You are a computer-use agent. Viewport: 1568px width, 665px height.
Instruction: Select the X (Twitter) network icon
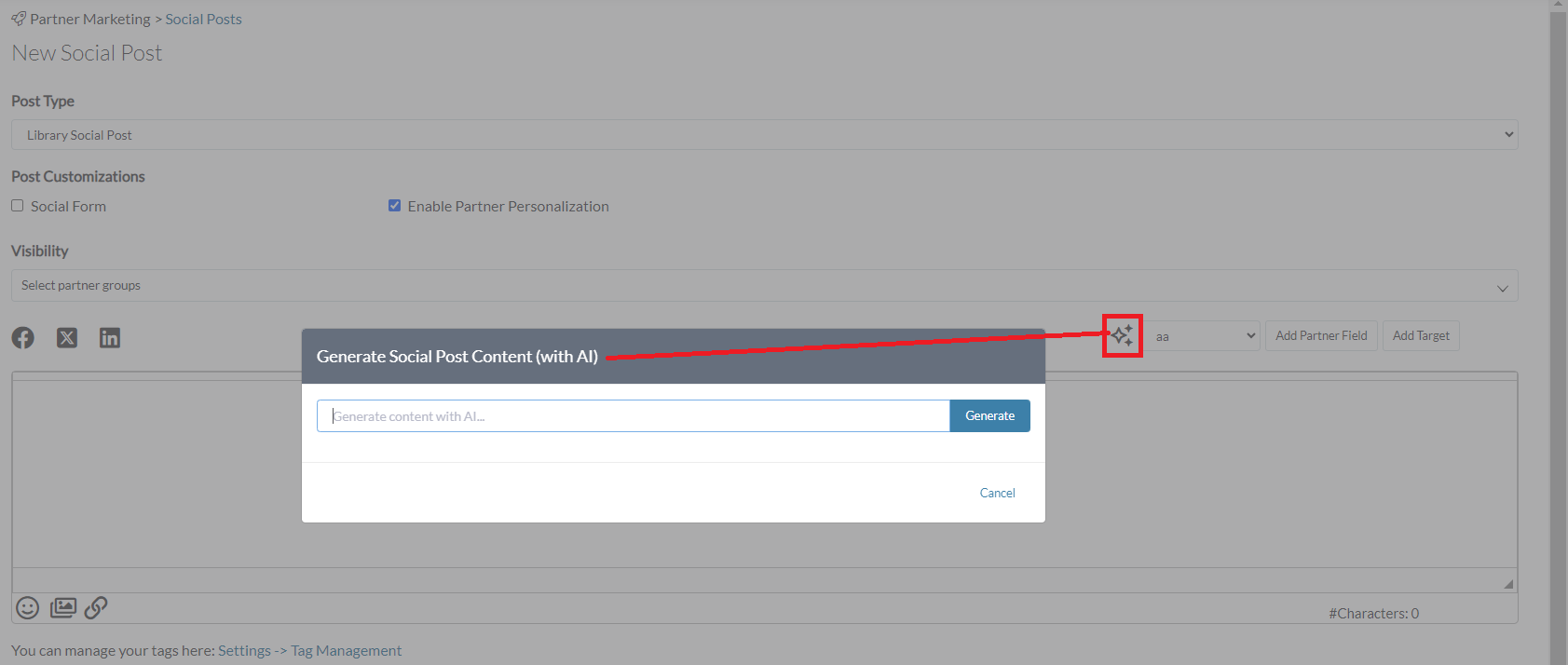67,338
